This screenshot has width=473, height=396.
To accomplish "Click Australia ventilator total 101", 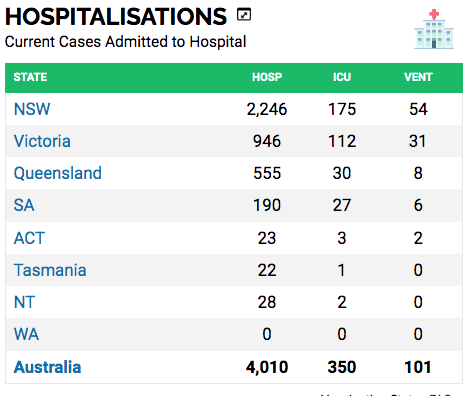I will click(418, 367).
